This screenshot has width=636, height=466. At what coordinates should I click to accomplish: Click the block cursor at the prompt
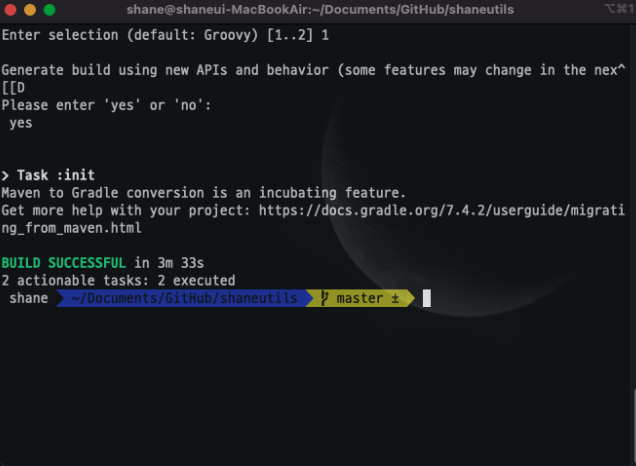tap(427, 298)
